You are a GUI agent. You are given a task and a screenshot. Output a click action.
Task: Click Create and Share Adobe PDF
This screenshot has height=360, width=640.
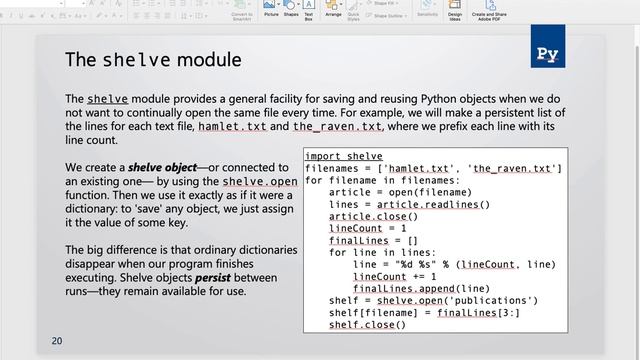489,10
